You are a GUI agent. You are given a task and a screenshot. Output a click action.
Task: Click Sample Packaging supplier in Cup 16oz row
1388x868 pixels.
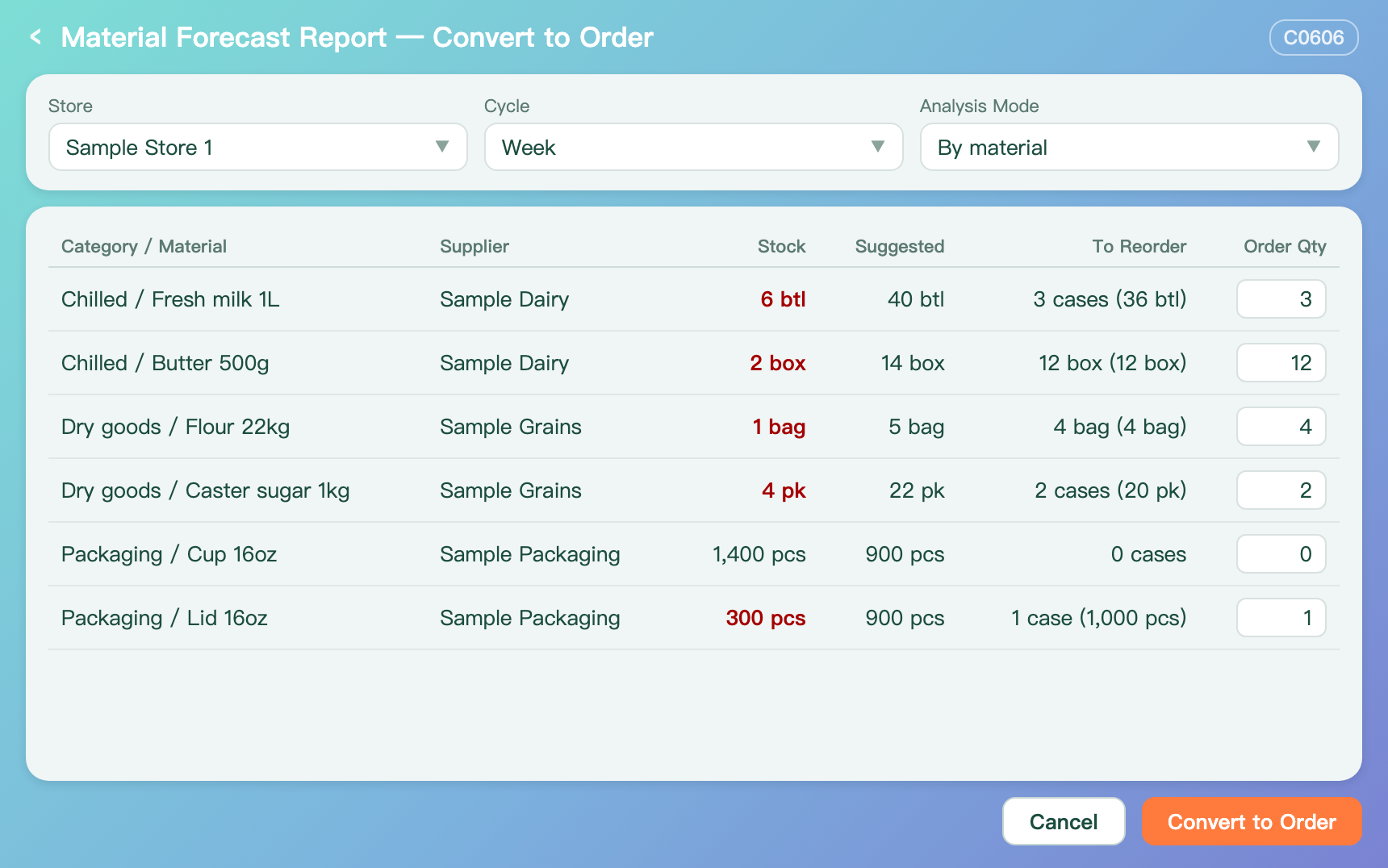pyautogui.click(x=530, y=554)
